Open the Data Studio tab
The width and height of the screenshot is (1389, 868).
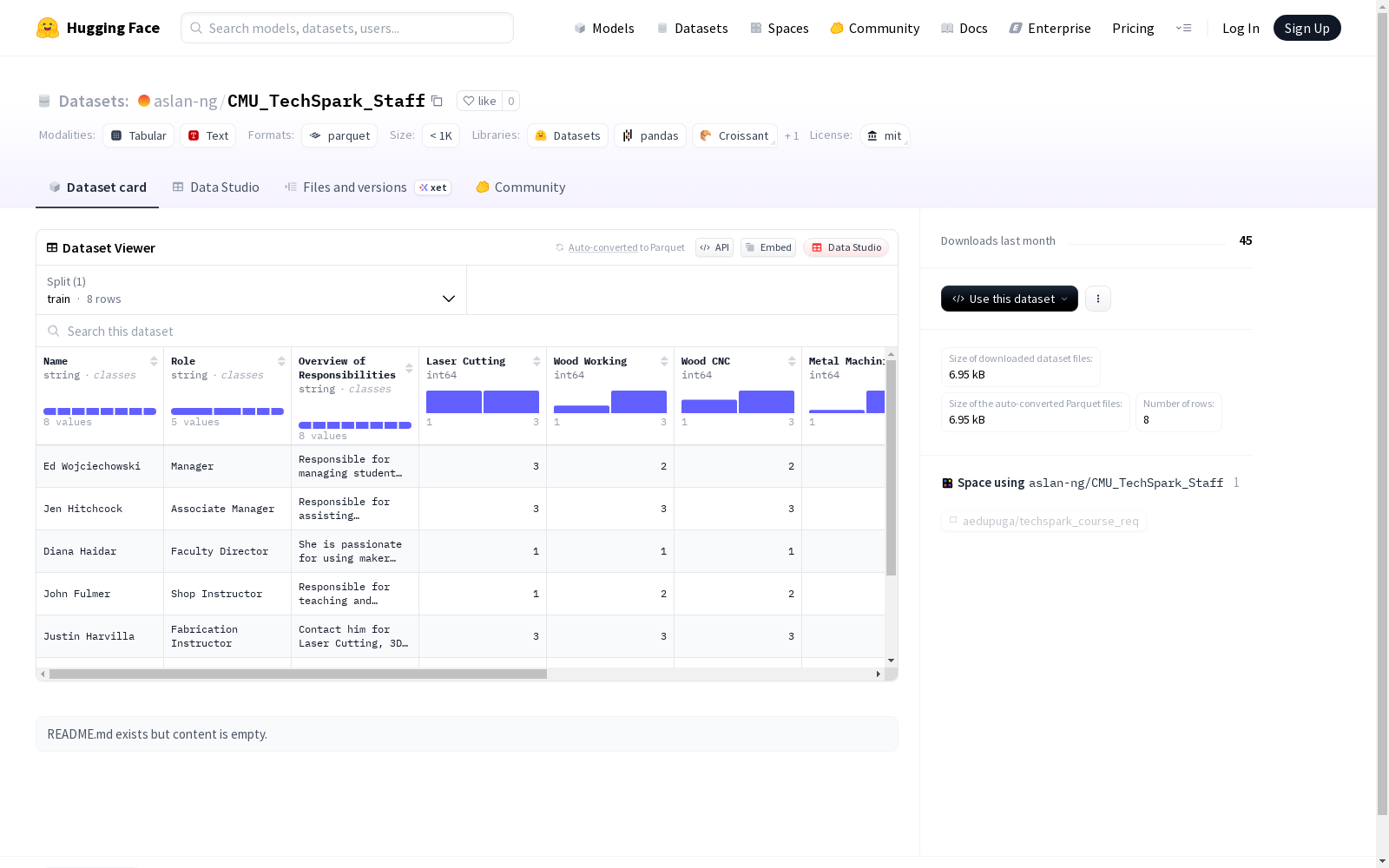pos(216,187)
